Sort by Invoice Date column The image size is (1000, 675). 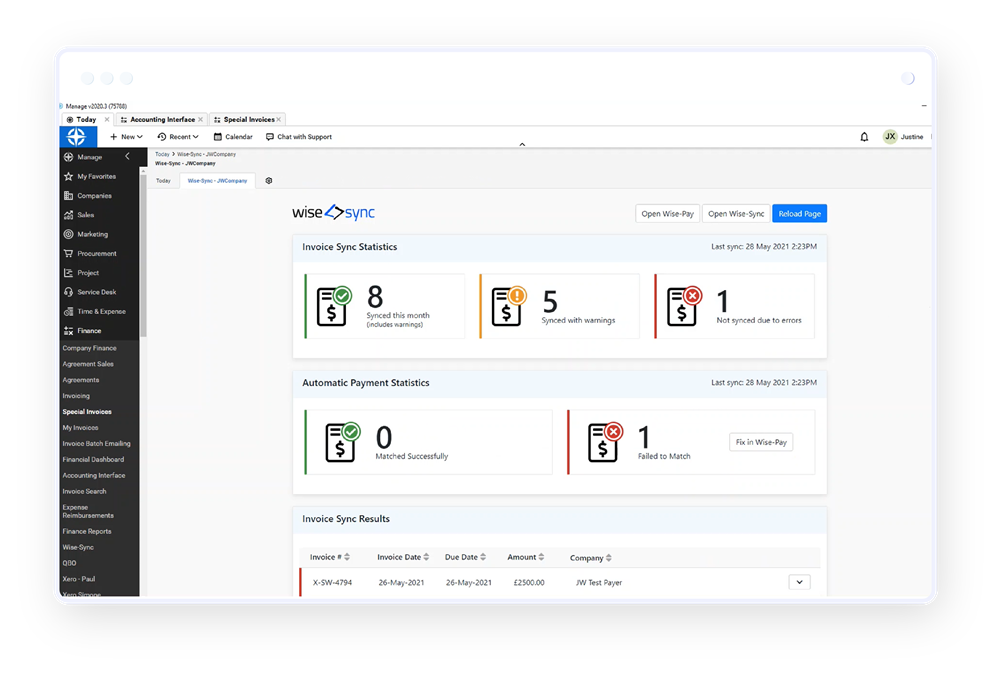coord(403,557)
